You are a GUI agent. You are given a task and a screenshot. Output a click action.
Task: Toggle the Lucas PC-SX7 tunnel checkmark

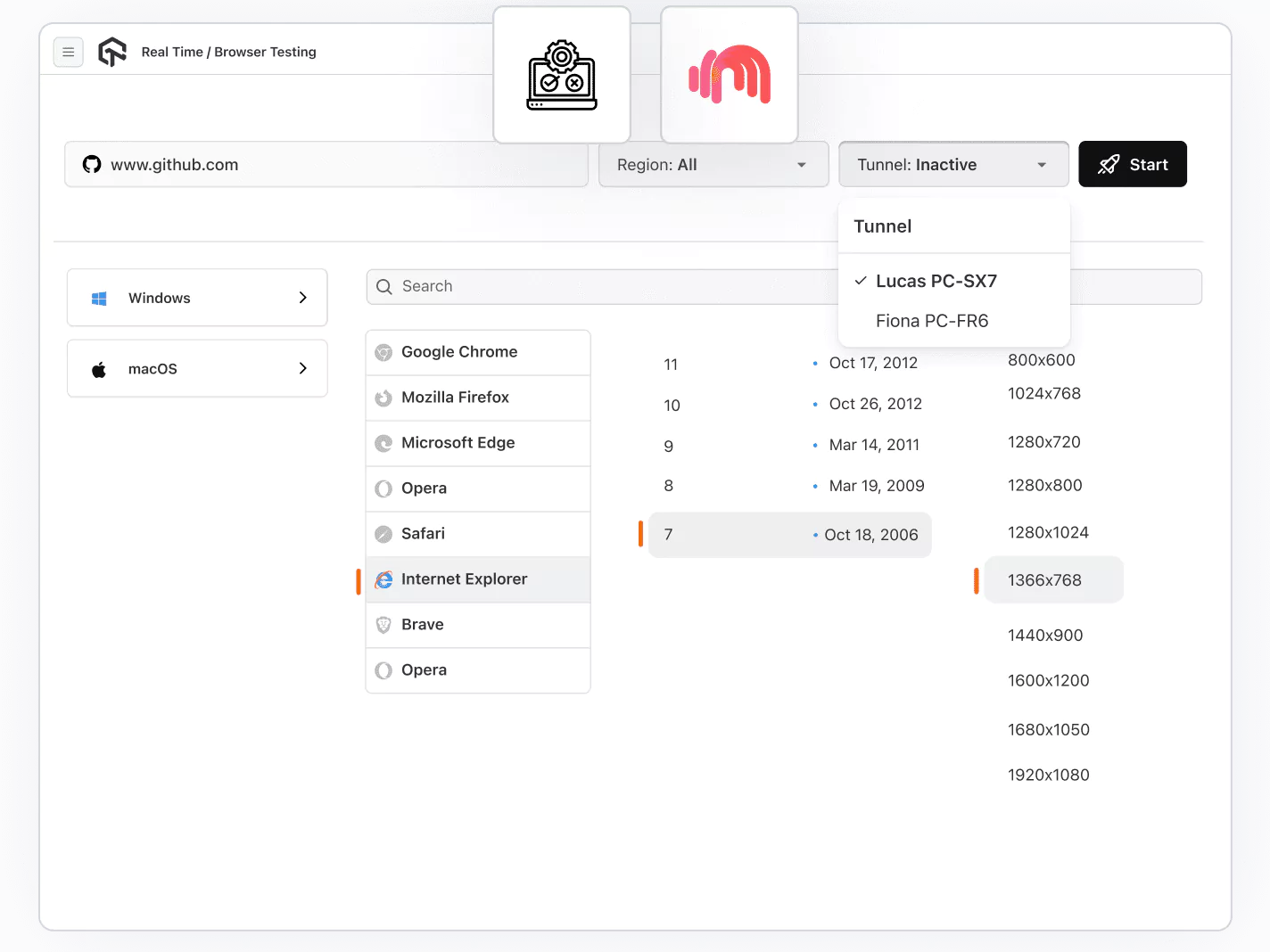pos(860,280)
